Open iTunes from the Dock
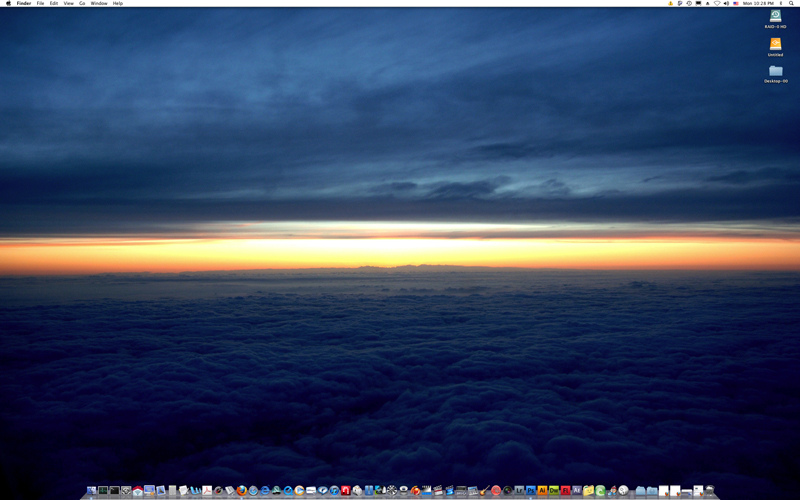 click(334, 490)
